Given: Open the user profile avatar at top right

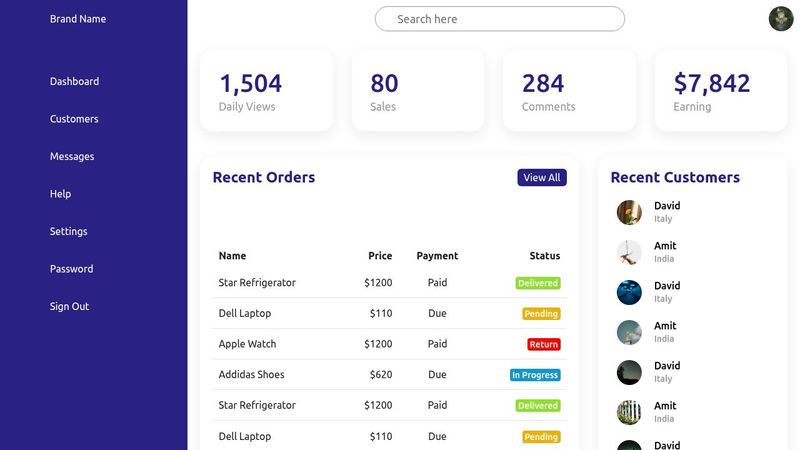Looking at the screenshot, I should 781,19.
